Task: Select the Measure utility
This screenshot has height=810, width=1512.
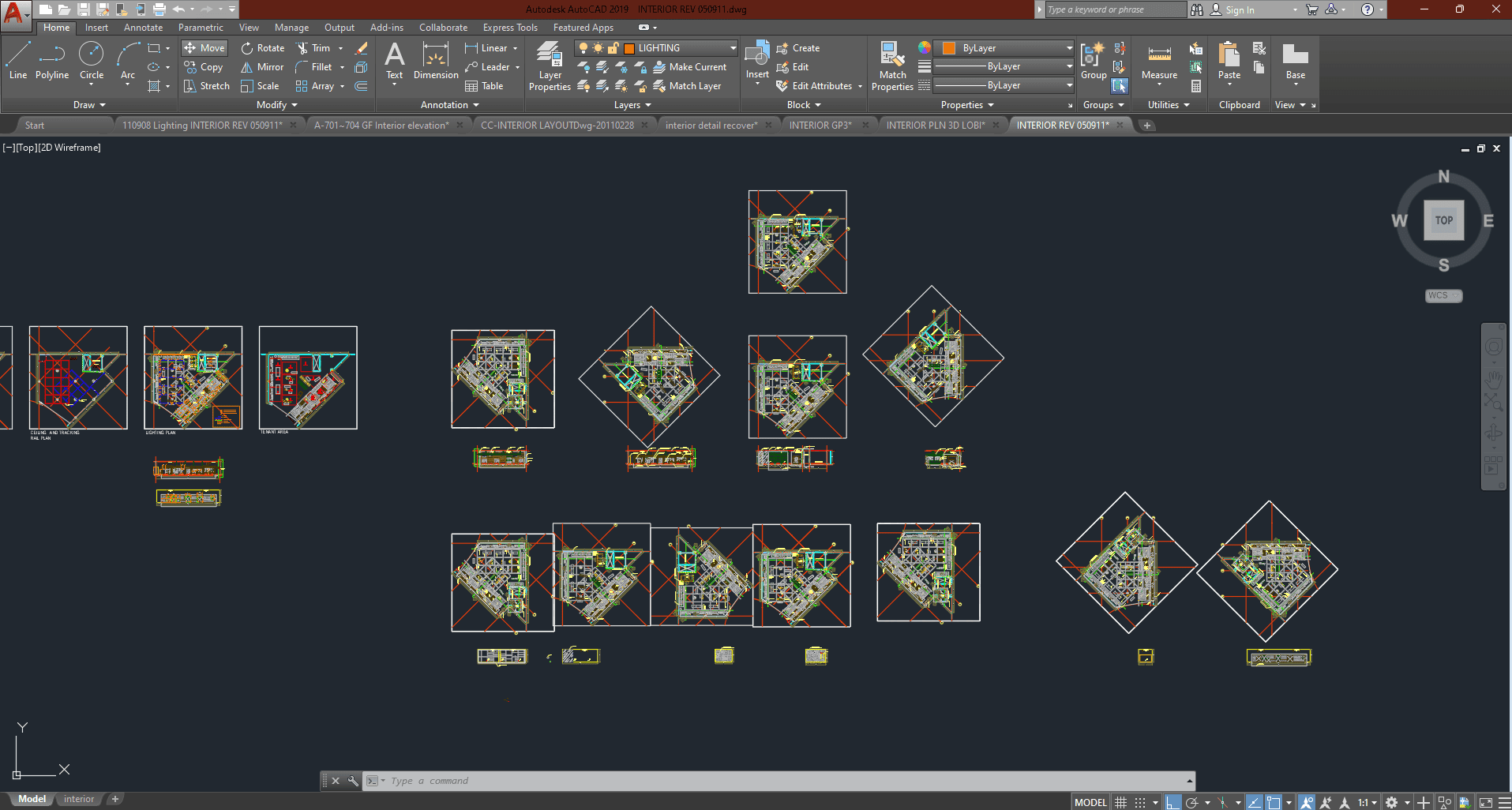Action: tap(1159, 62)
